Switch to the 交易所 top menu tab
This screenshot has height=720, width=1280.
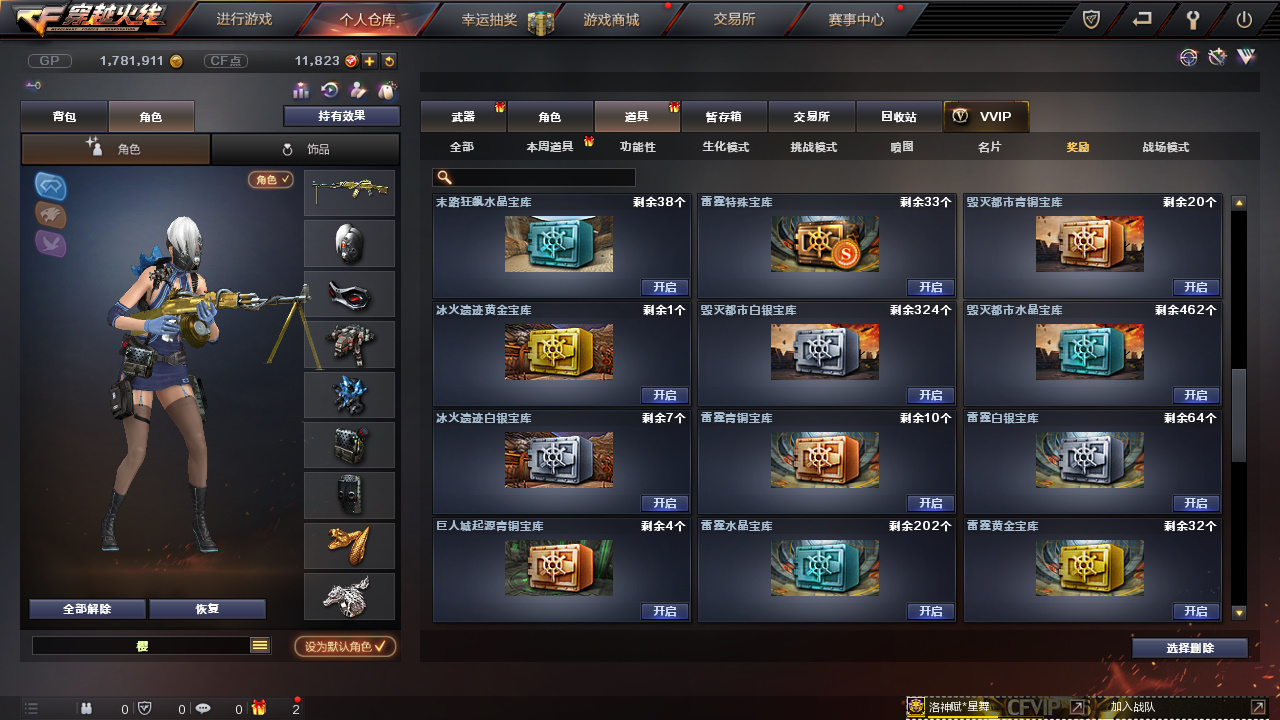[x=734, y=19]
